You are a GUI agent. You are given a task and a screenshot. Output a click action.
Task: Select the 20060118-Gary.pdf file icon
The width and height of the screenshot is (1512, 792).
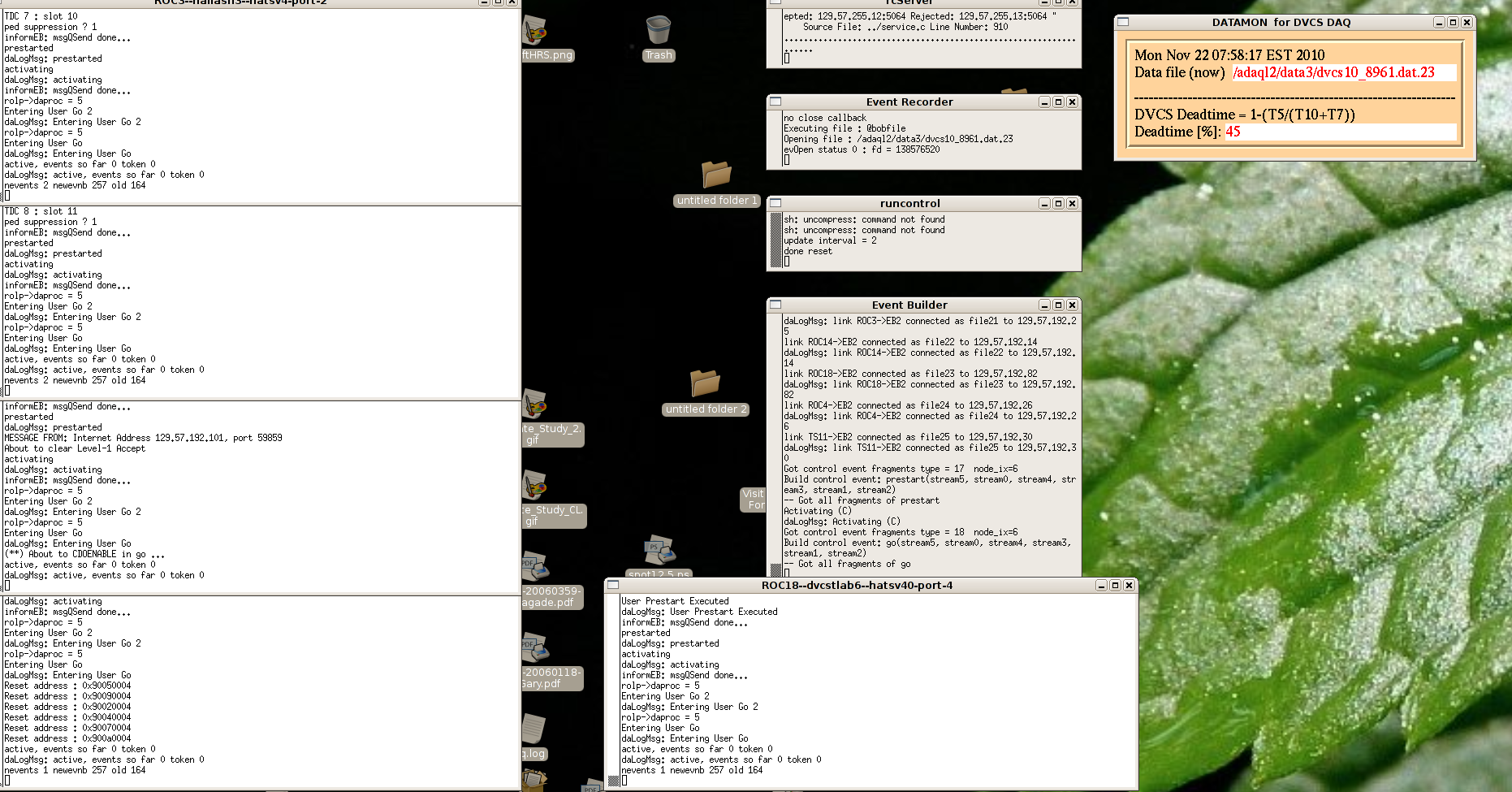tap(535, 647)
